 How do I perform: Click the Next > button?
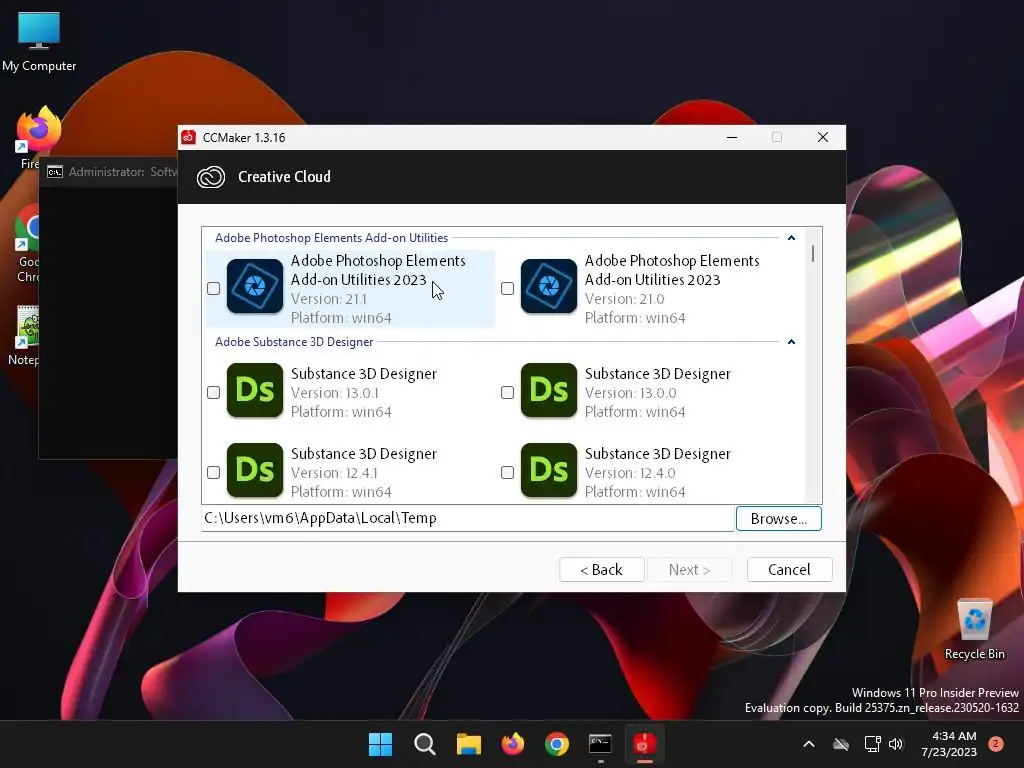pos(689,569)
